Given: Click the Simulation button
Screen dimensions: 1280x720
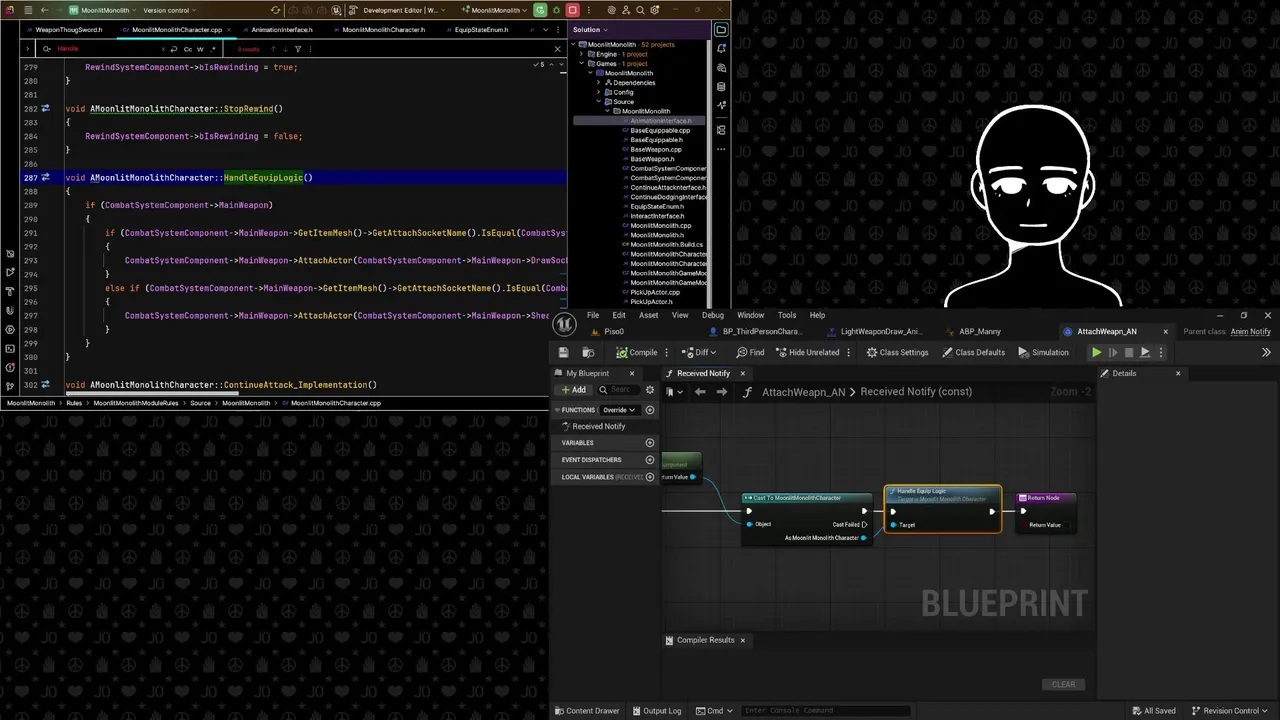Looking at the screenshot, I should pyautogui.click(x=1043, y=352).
